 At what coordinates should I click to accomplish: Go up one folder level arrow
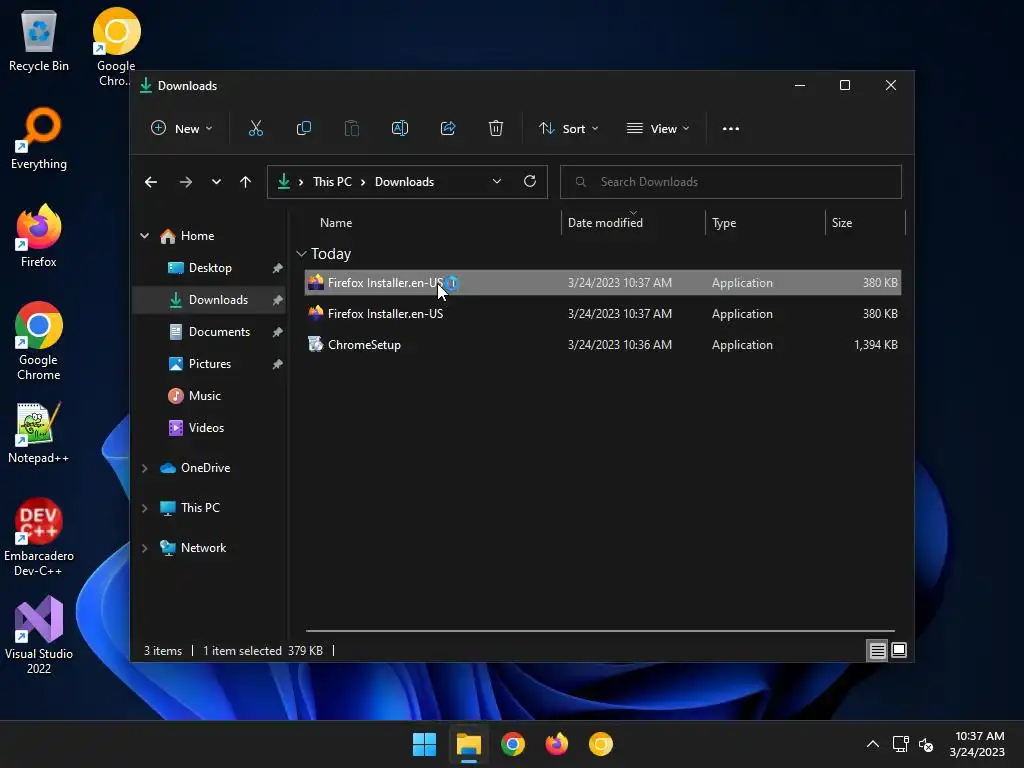point(246,182)
